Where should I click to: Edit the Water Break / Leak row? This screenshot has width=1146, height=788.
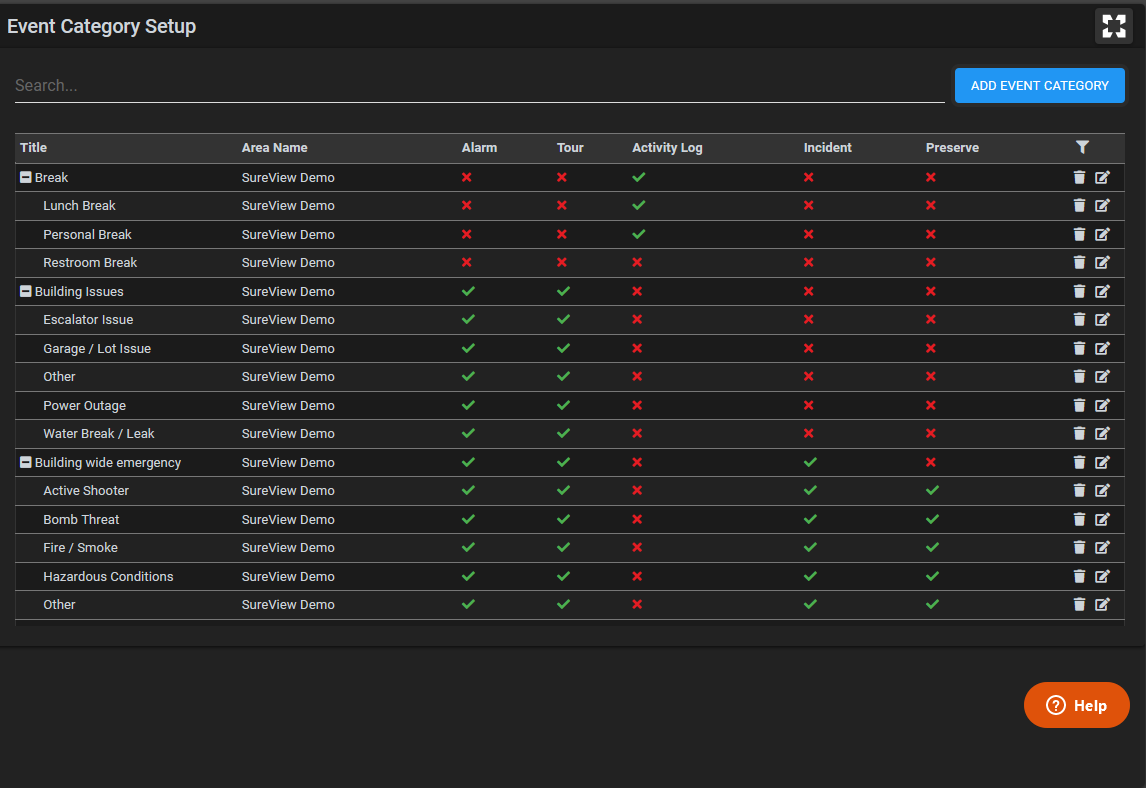[1102, 433]
